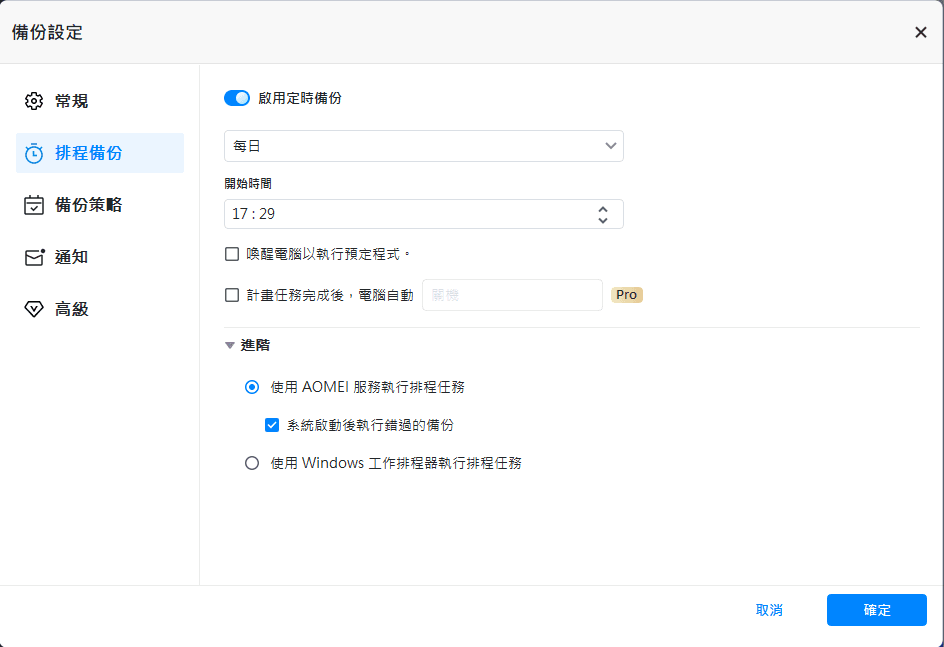Close the 備份設定 dialog with X
This screenshot has width=944, height=647.
tap(920, 32)
